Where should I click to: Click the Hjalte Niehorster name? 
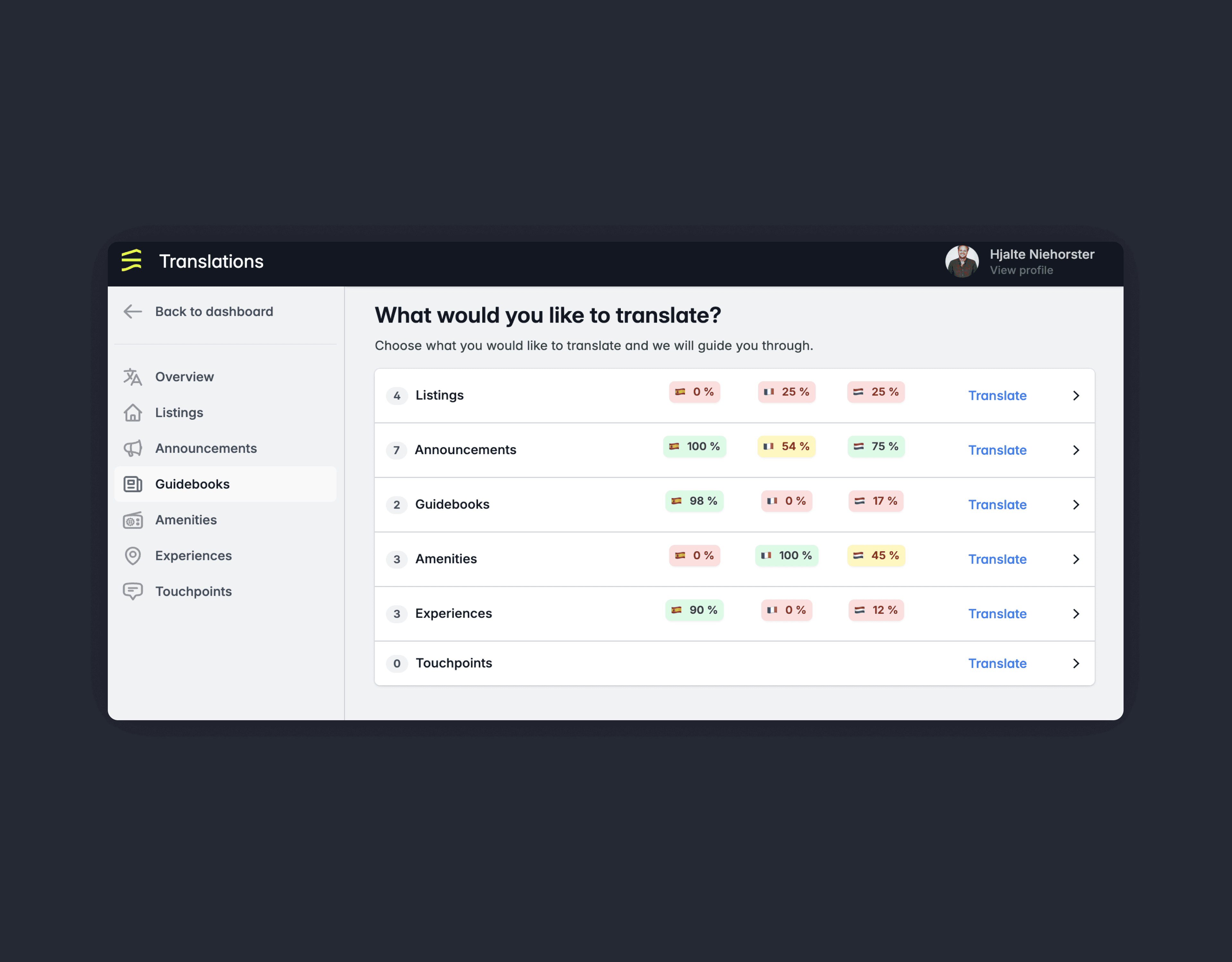tap(1042, 254)
